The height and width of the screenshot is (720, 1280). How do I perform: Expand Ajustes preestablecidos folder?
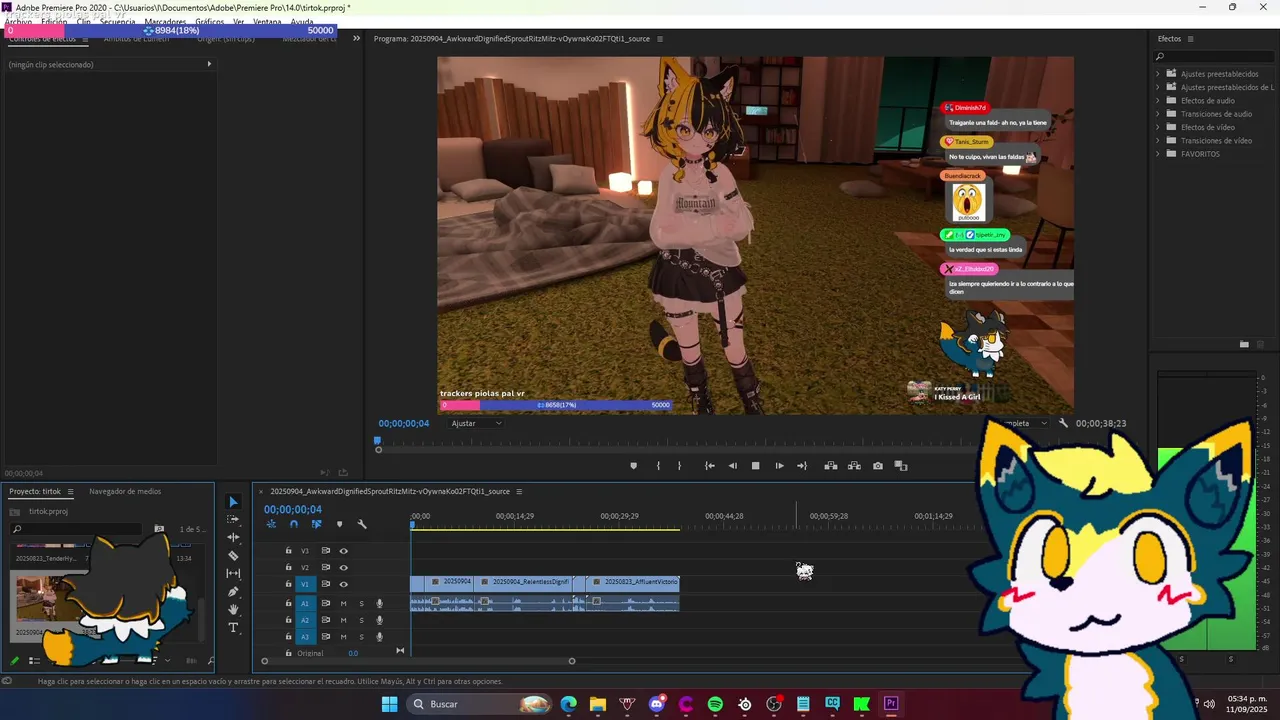click(1158, 74)
